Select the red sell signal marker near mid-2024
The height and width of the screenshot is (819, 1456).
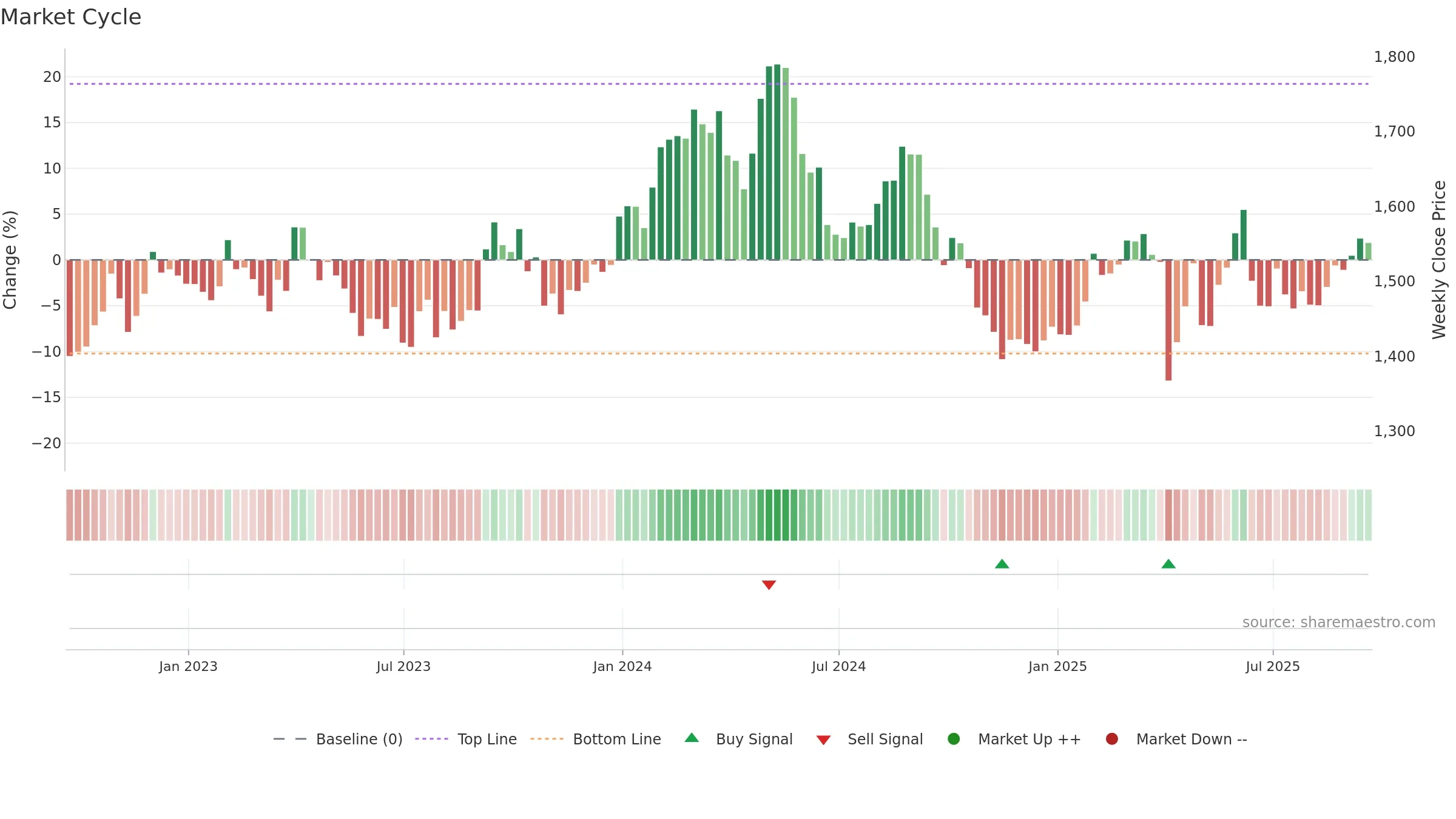[769, 585]
